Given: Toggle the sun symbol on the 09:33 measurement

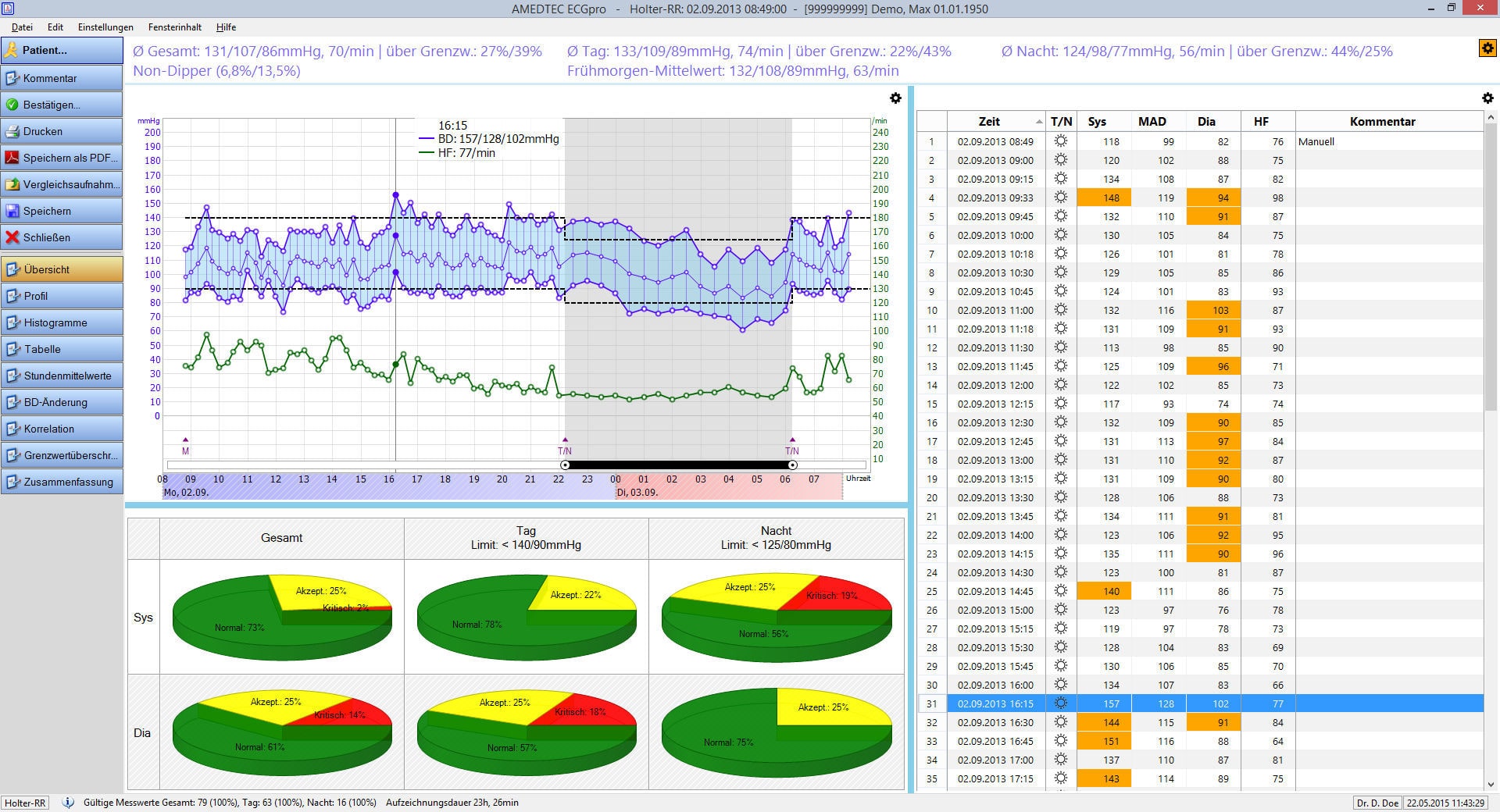Looking at the screenshot, I should tap(1060, 198).
